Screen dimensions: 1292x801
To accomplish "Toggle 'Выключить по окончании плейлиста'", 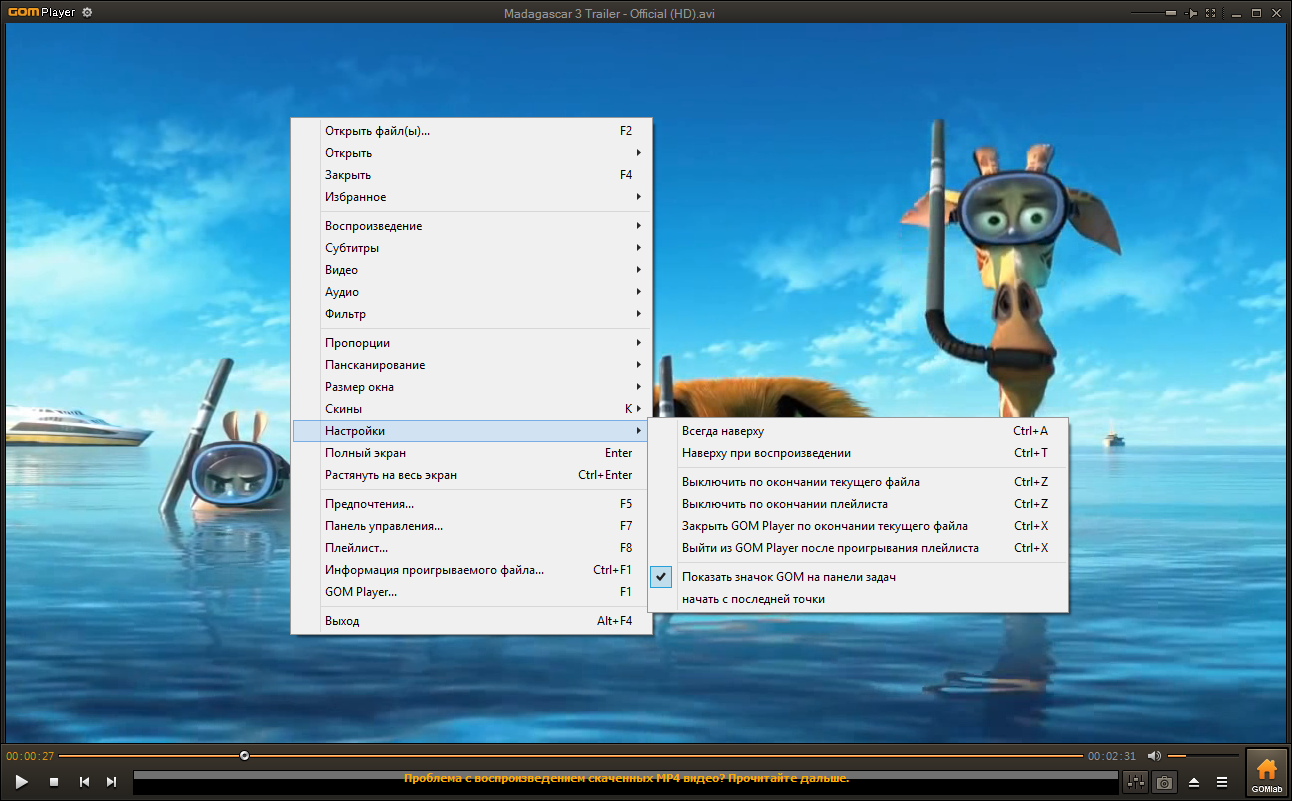I will [x=859, y=504].
